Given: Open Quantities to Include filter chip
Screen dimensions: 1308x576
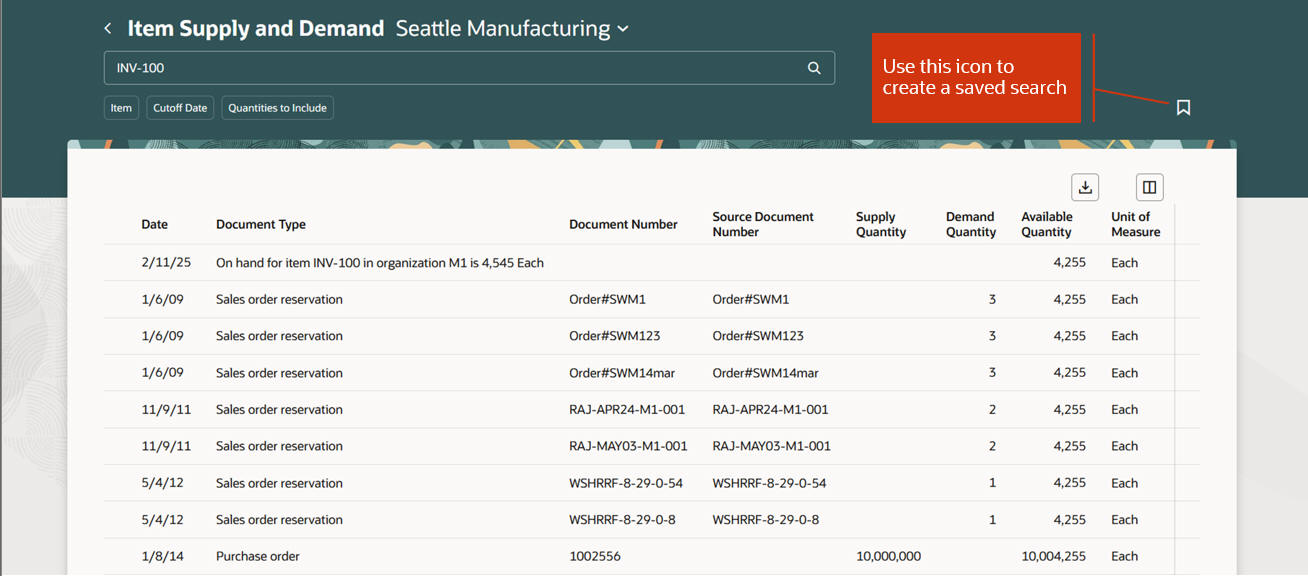Looking at the screenshot, I should (x=277, y=108).
